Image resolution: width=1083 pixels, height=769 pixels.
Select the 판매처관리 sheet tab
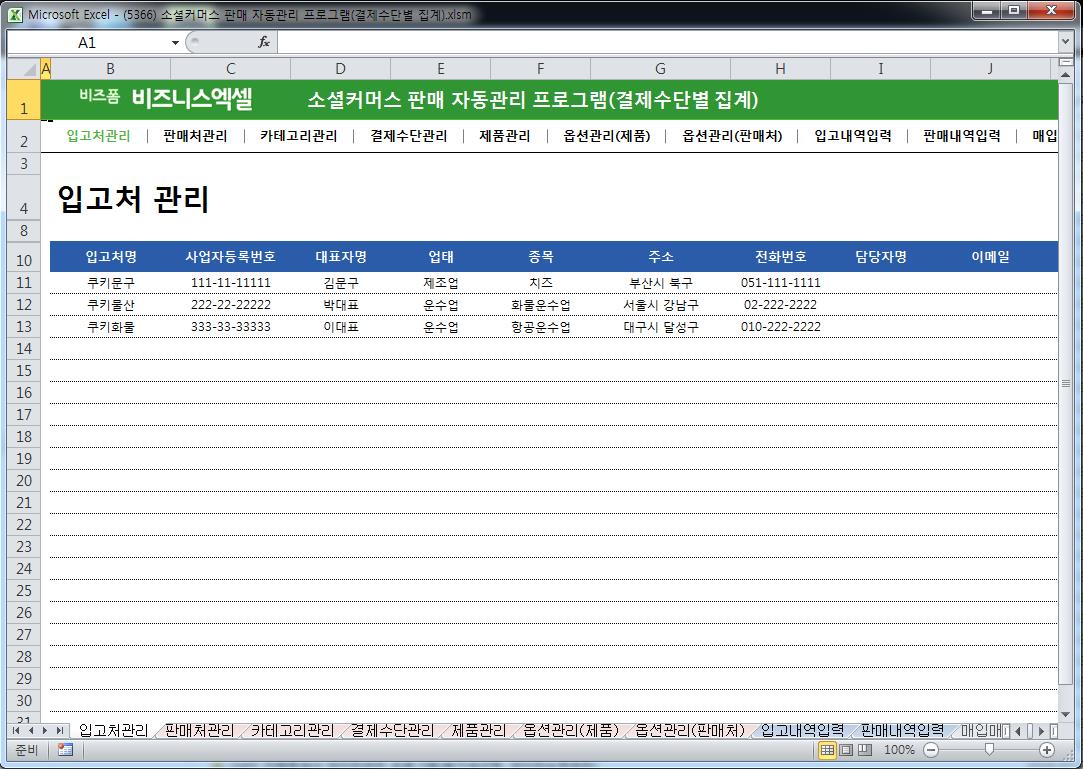click(200, 730)
